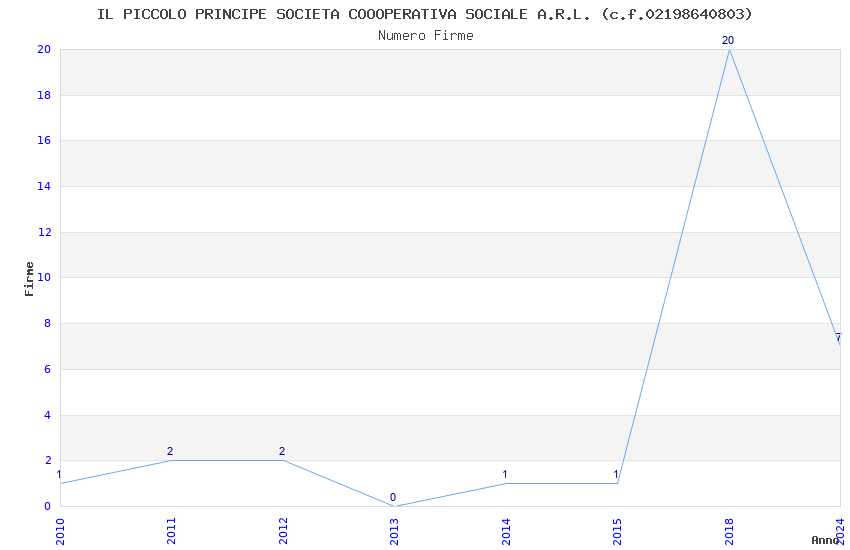Click data label 7 at right edge

[839, 337]
